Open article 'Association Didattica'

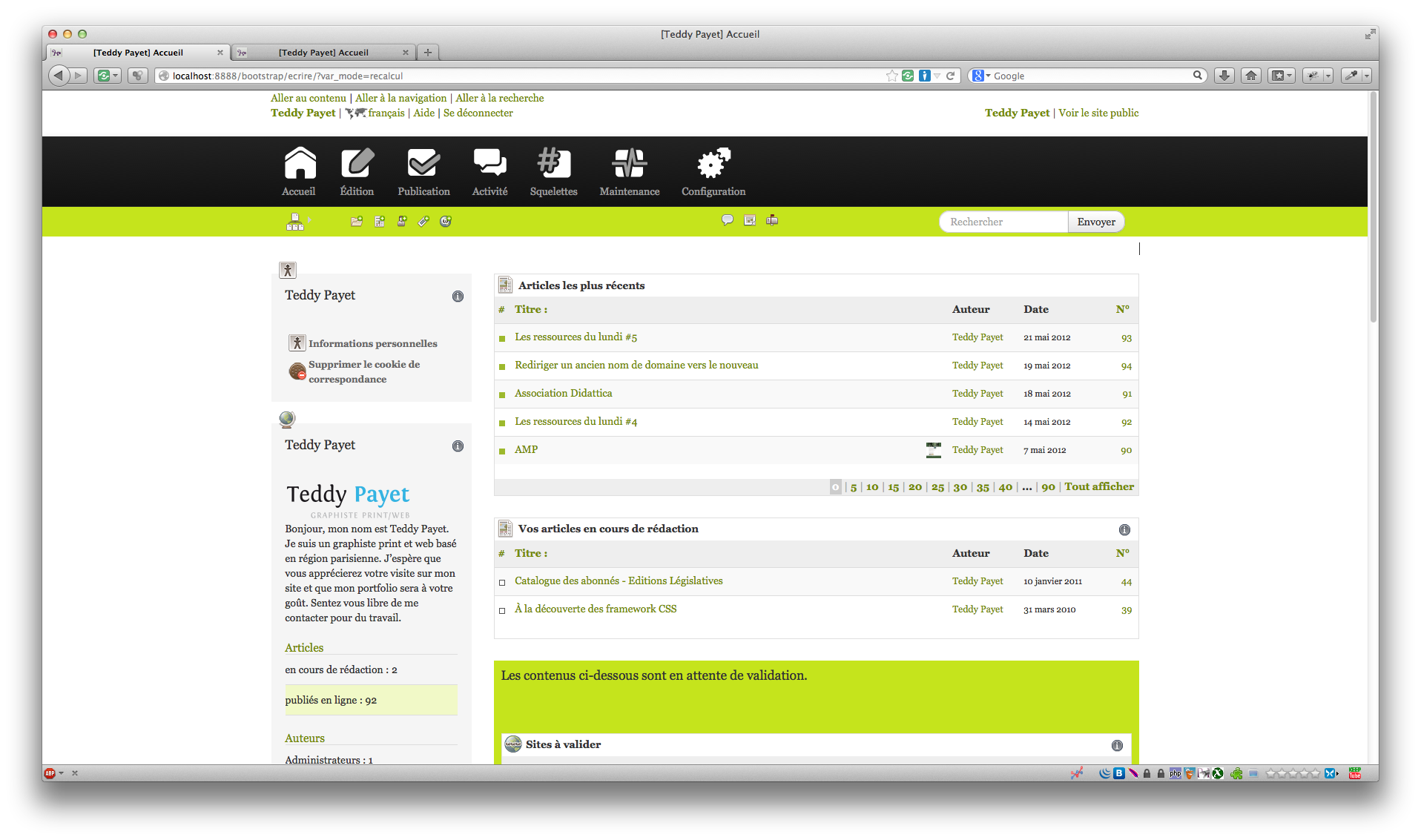pyautogui.click(x=563, y=394)
